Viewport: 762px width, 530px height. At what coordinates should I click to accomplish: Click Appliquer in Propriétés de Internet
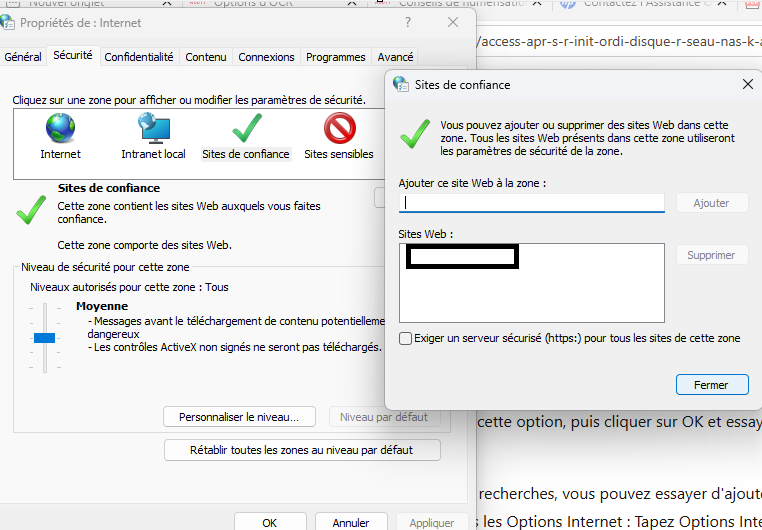pos(432,522)
